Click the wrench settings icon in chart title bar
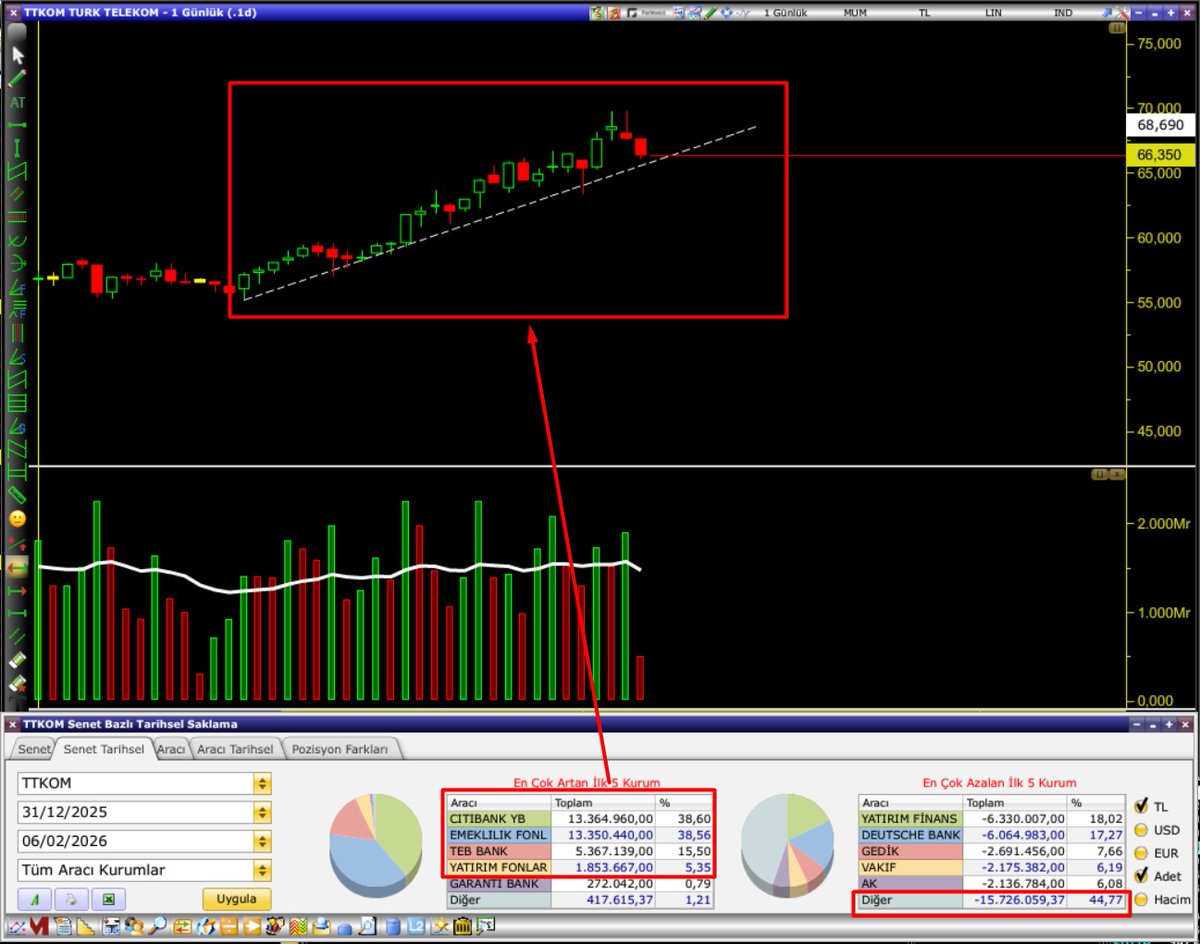The height and width of the screenshot is (944, 1200). click(1122, 13)
